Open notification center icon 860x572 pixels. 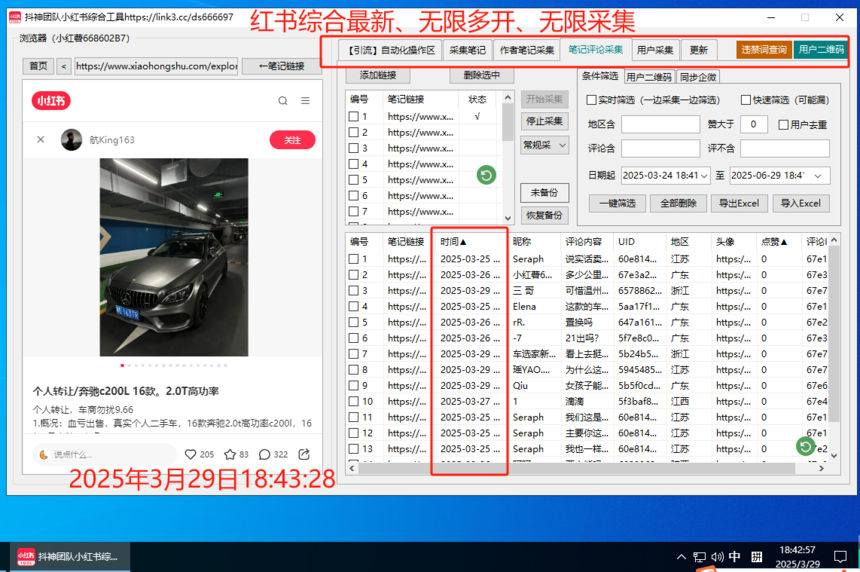coord(840,557)
